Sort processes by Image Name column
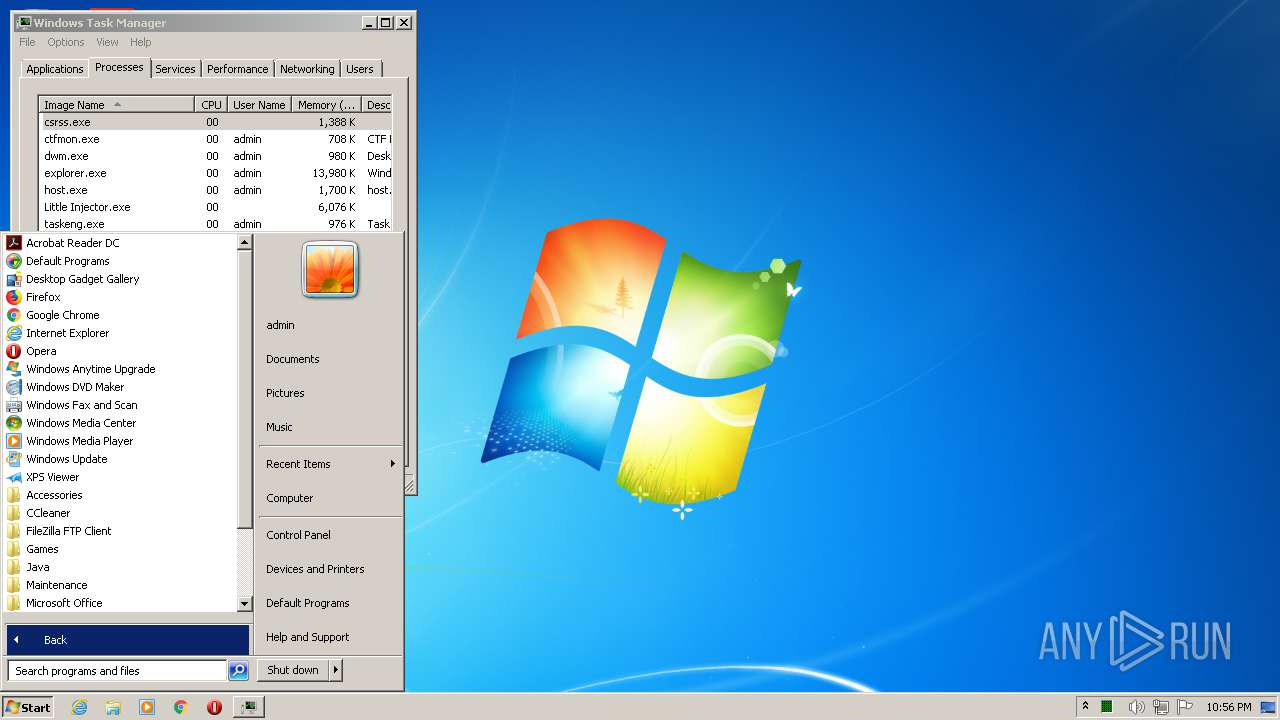This screenshot has height=720, width=1280. tap(116, 105)
